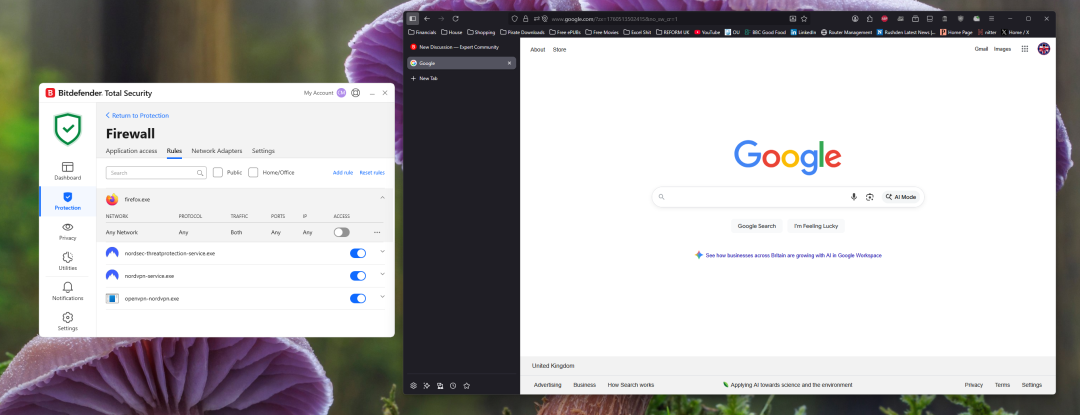Open Firefox sidebar AI chatbot sparkle icon
1080x415 pixels.
click(x=426, y=385)
